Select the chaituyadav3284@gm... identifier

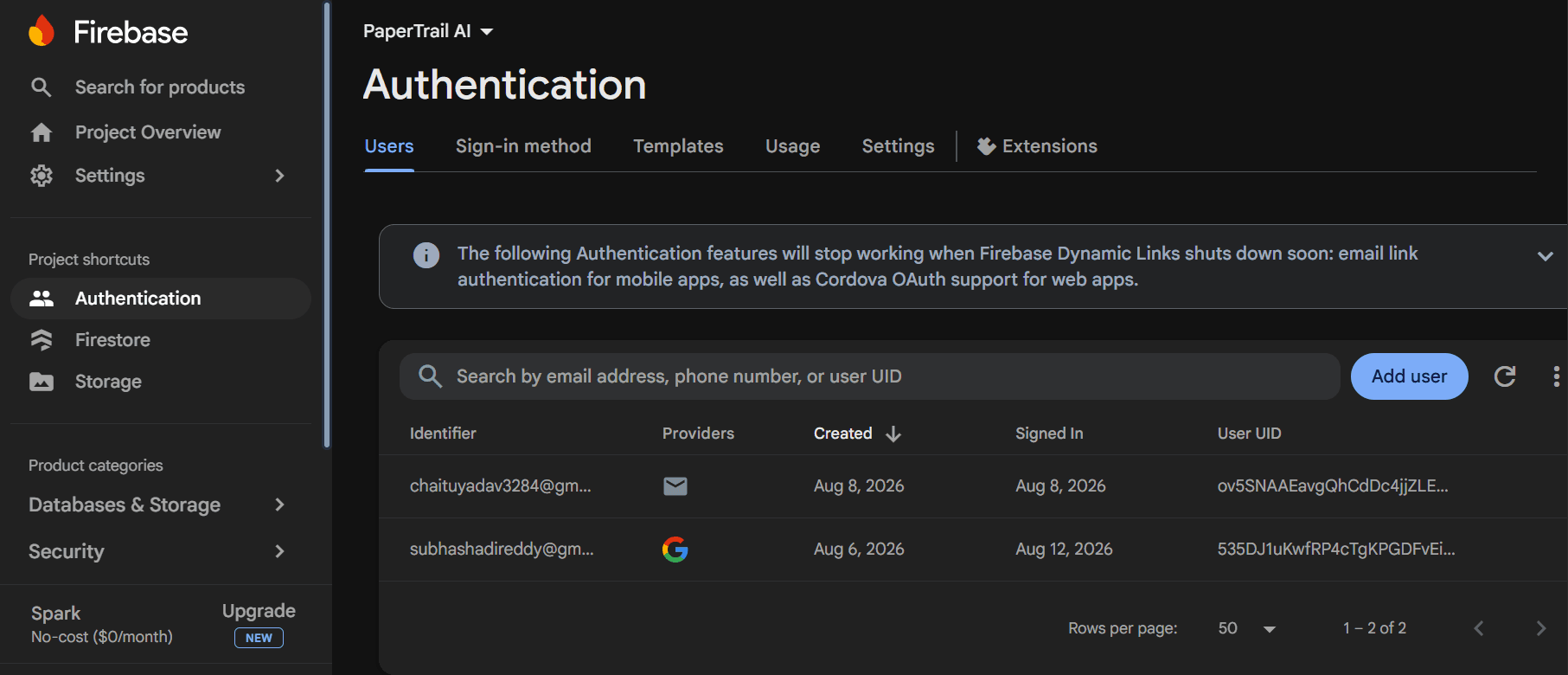click(501, 486)
